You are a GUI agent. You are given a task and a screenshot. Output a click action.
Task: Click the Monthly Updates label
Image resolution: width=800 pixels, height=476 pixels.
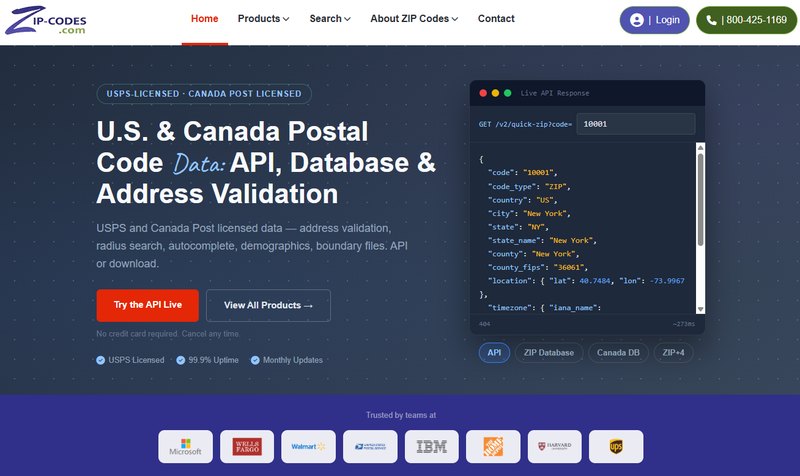(293, 360)
